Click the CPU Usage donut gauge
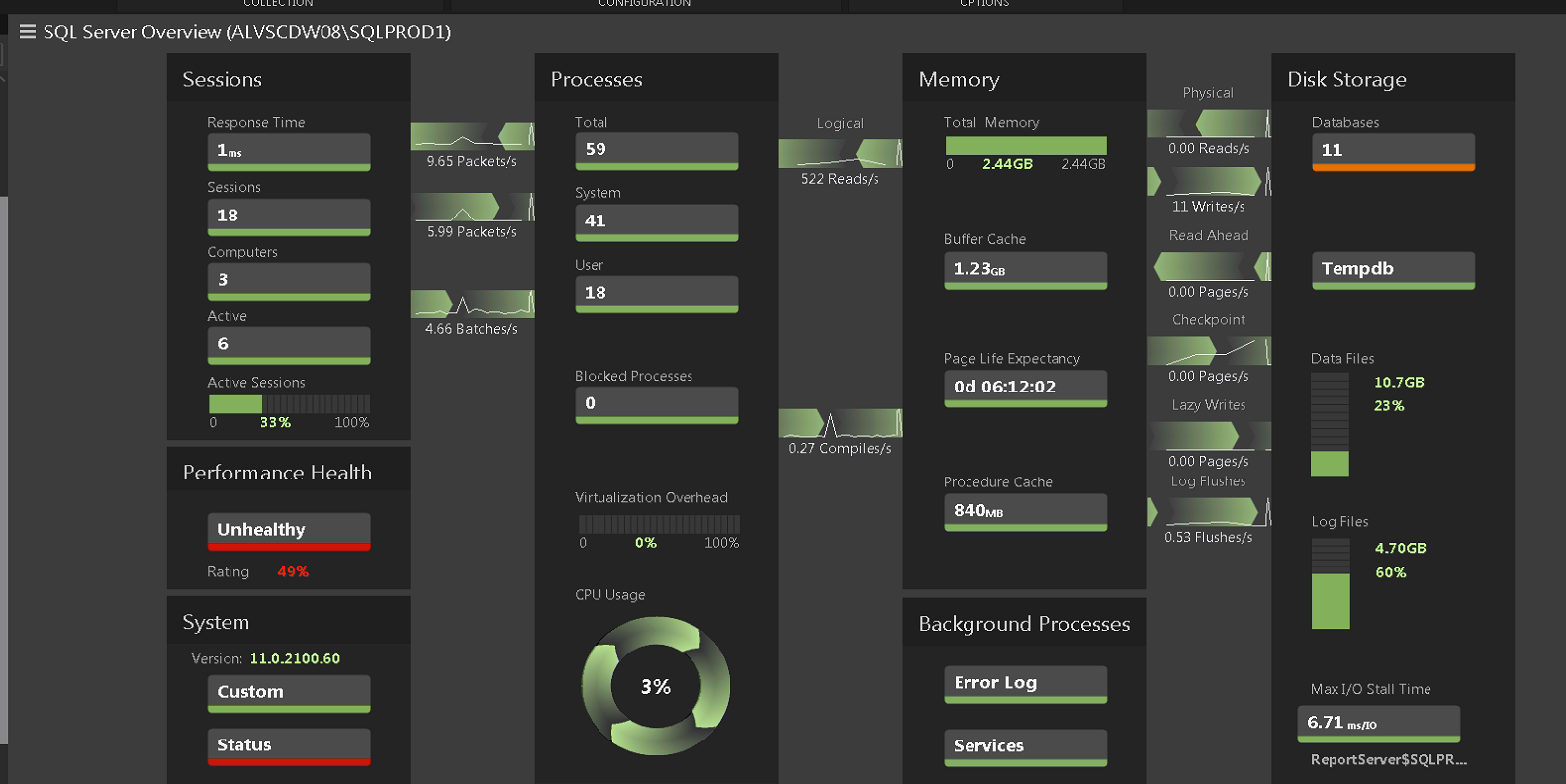The height and width of the screenshot is (784, 1566). tap(656, 686)
